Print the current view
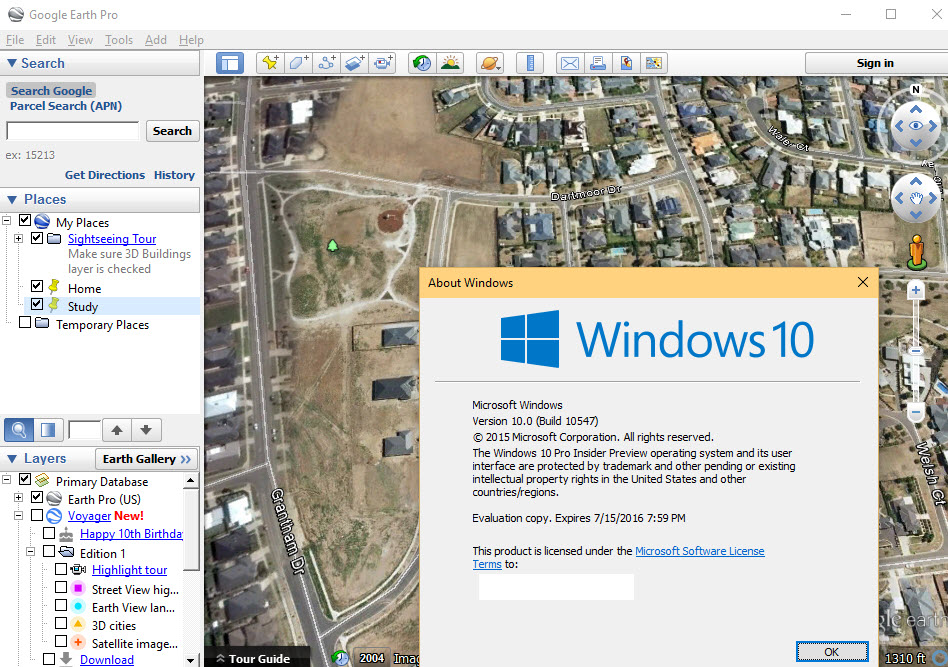Viewport: 948px width, 667px height. tap(598, 63)
